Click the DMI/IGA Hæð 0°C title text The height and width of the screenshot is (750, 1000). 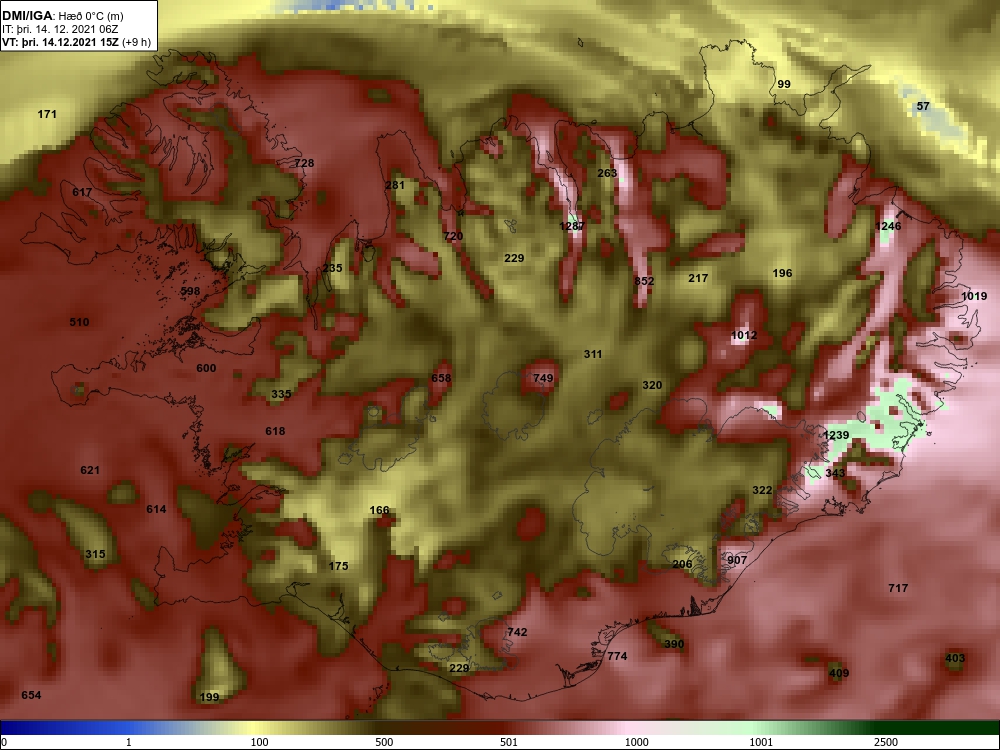click(x=63, y=16)
